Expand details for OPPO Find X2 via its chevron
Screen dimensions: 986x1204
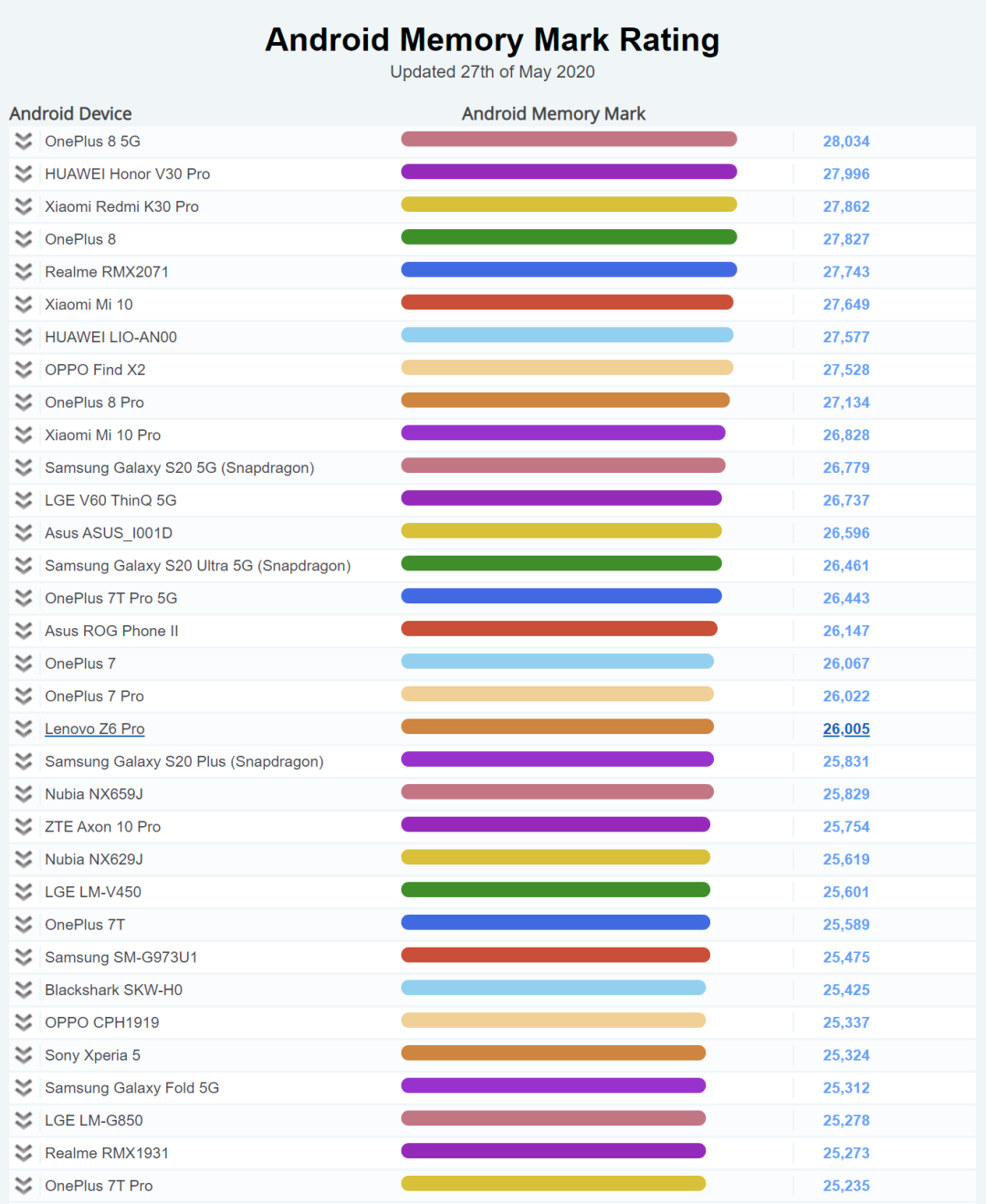(24, 370)
